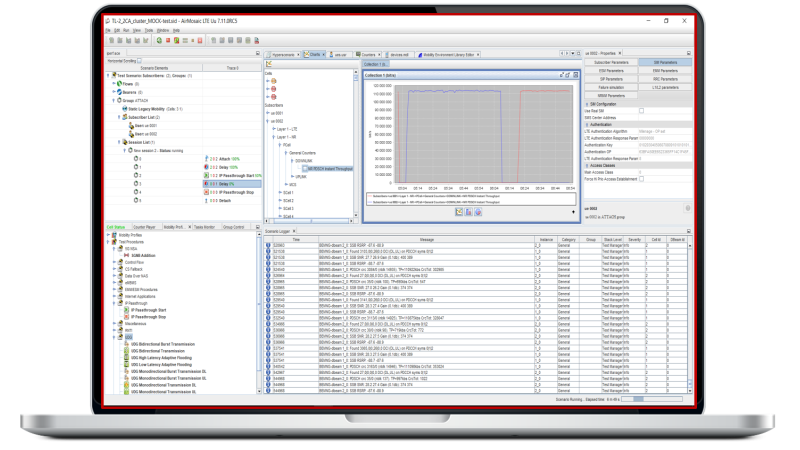The height and width of the screenshot is (450, 800).
Task: Toggle the Horizontal Scrolling checkbox
Action: (139, 61)
